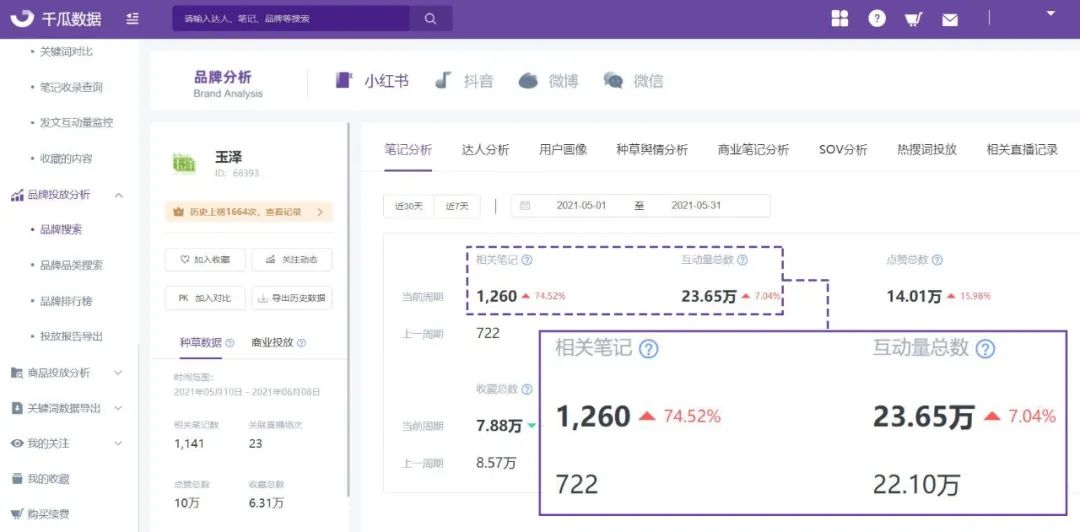Click the 千瓜数据 logo
Screen dimensions: 1080x532
pyautogui.click(x=56, y=19)
